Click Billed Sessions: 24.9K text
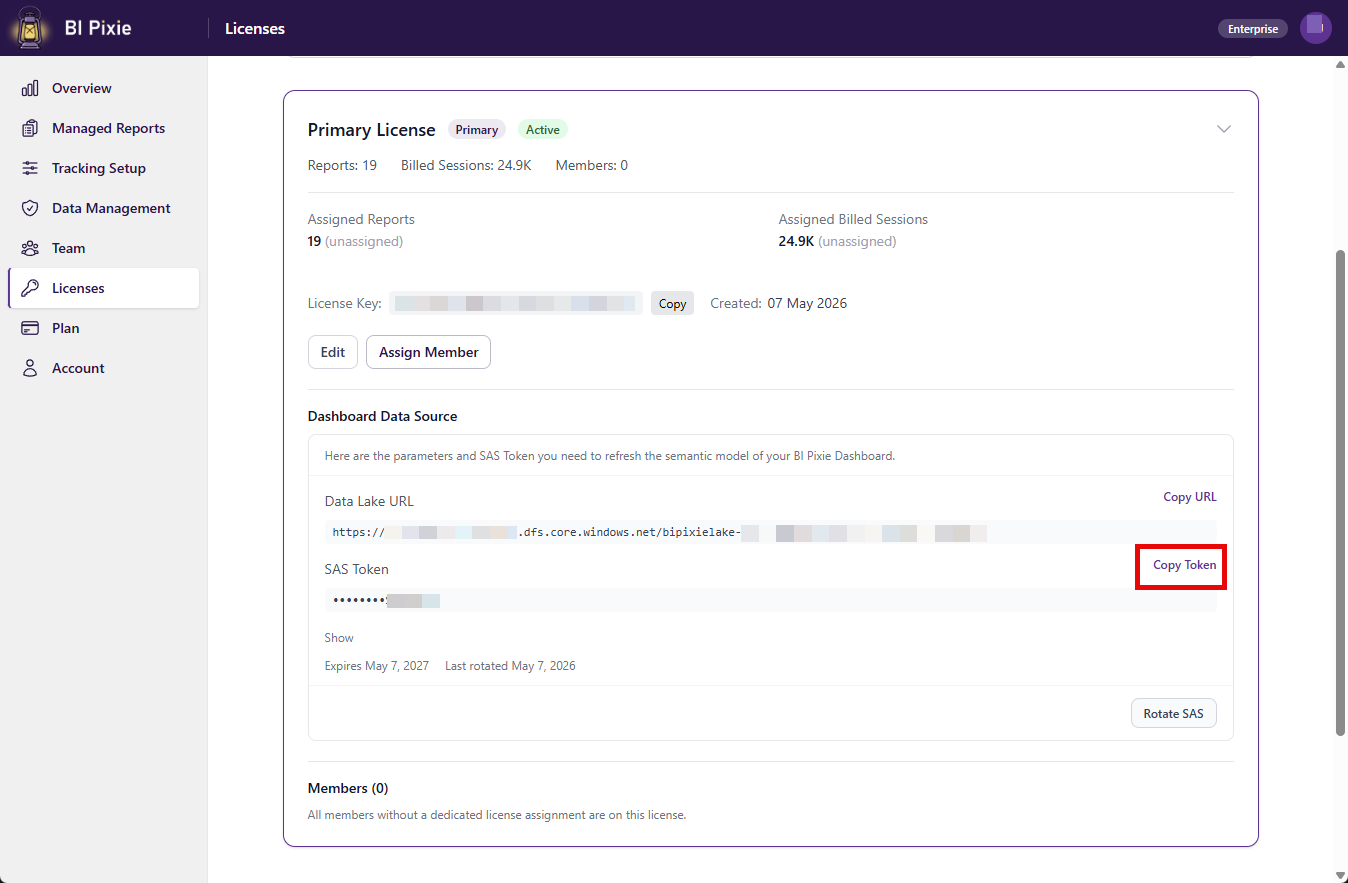 (x=466, y=166)
